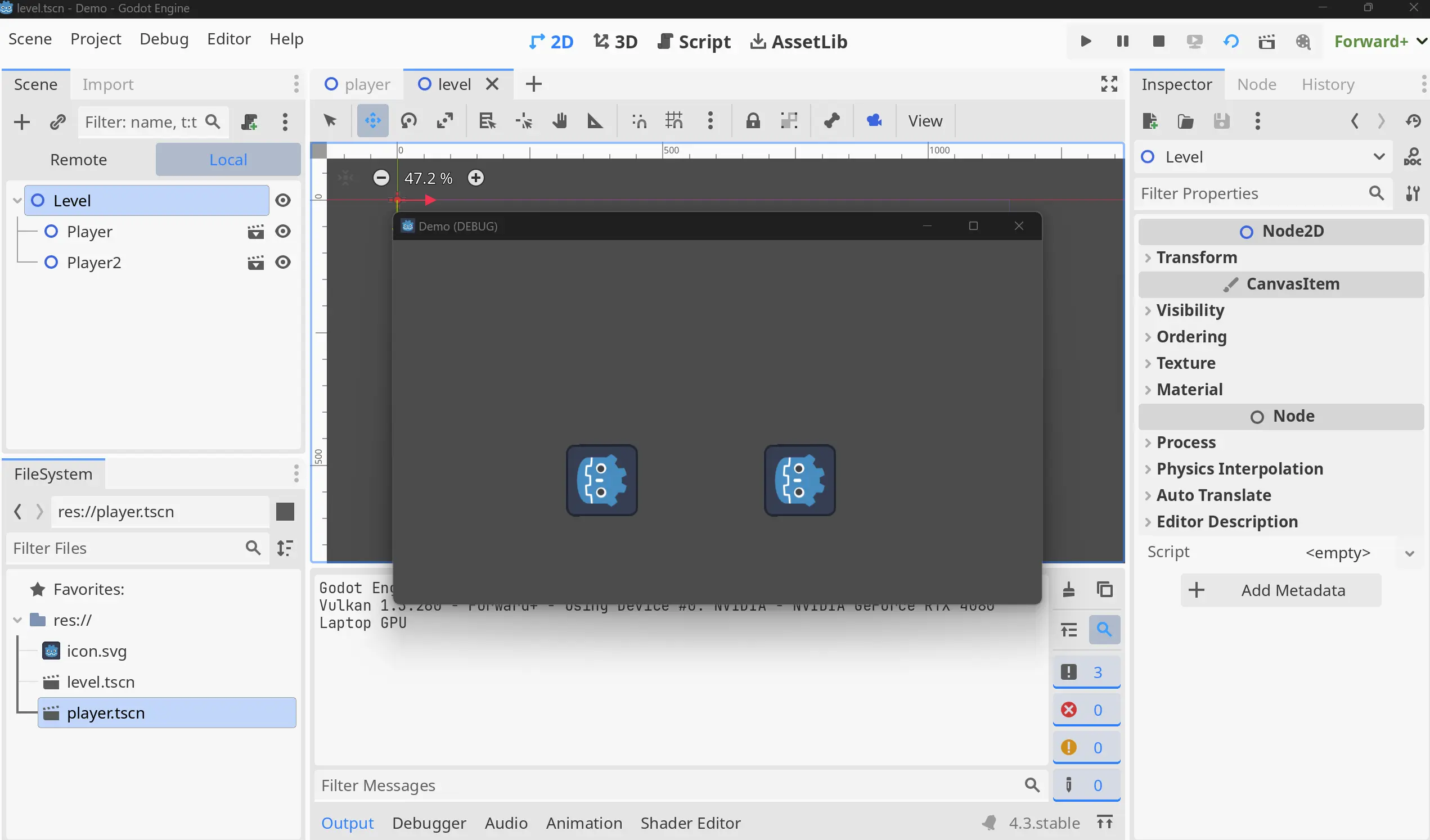The width and height of the screenshot is (1430, 840).
Task: Choose the Rotate Mode tool
Action: pyautogui.click(x=408, y=121)
